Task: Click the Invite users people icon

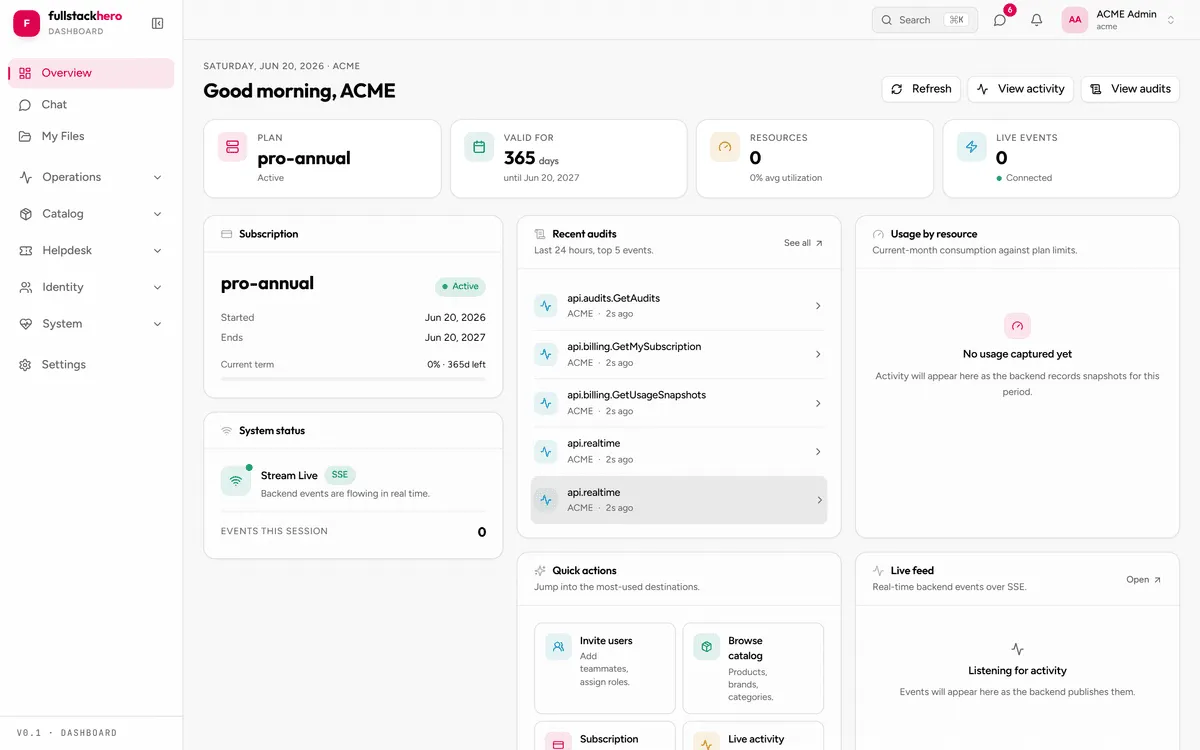Action: click(x=559, y=647)
